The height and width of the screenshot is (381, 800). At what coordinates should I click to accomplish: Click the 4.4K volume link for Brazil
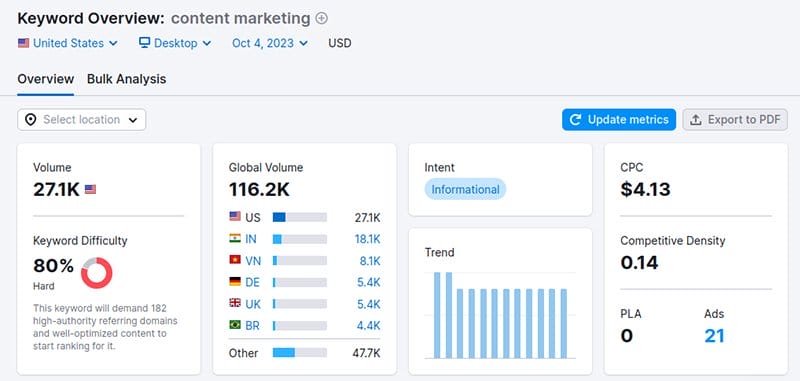(369, 326)
